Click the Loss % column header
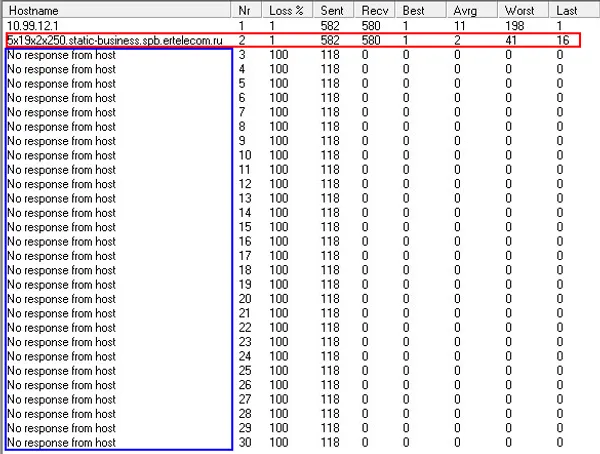The height and width of the screenshot is (454, 600). coord(288,10)
